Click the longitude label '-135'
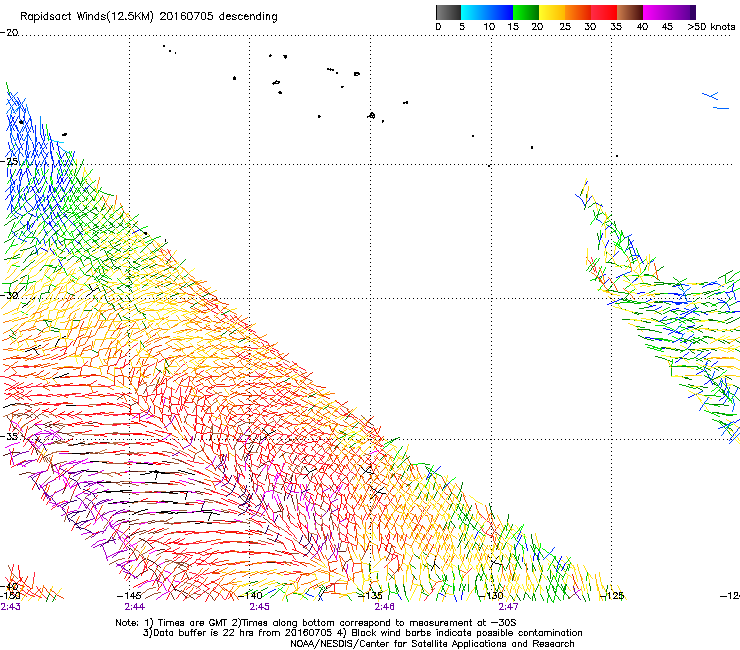This screenshot has height=650, width=740. pos(370,596)
